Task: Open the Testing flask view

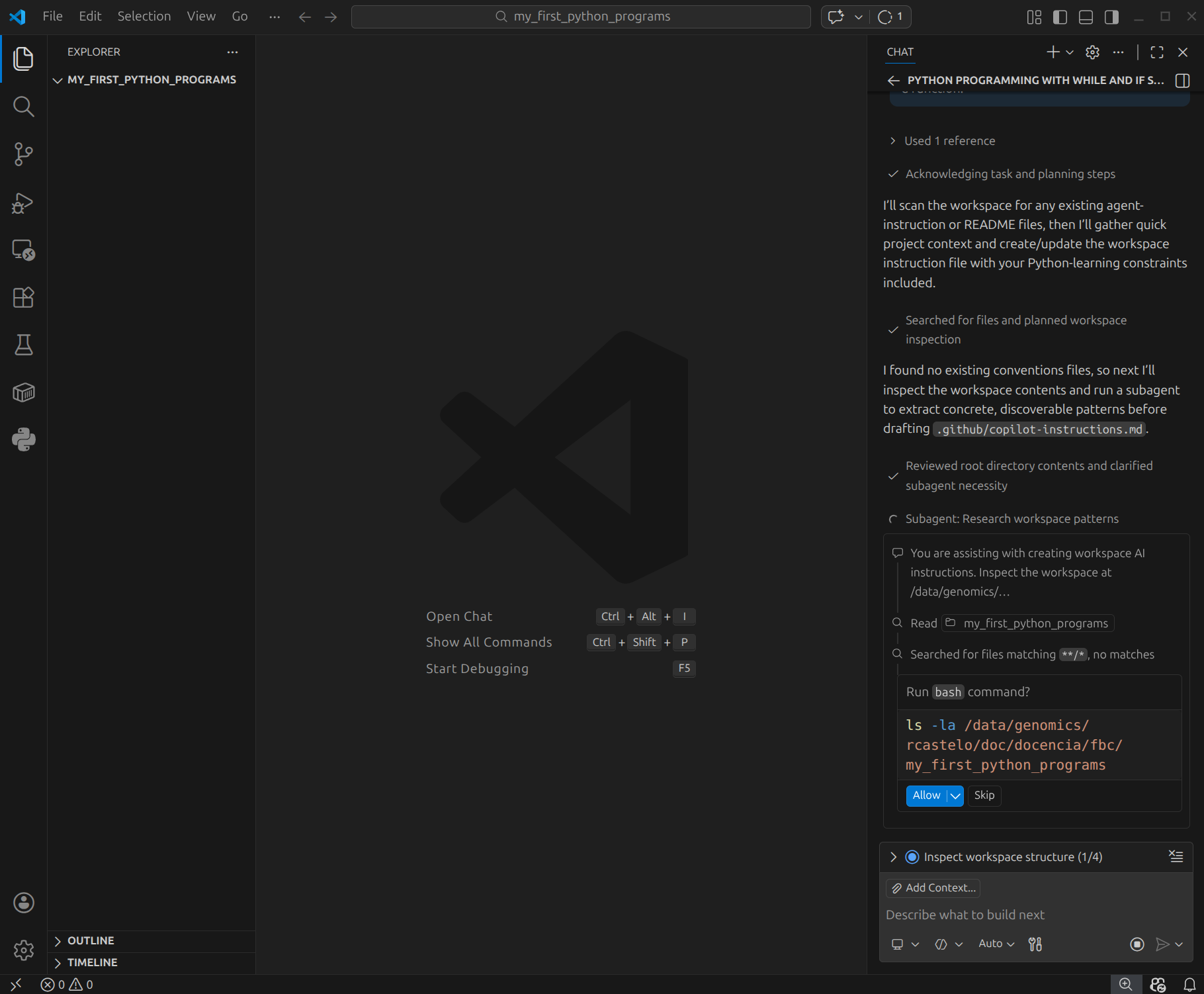Action: (x=24, y=345)
